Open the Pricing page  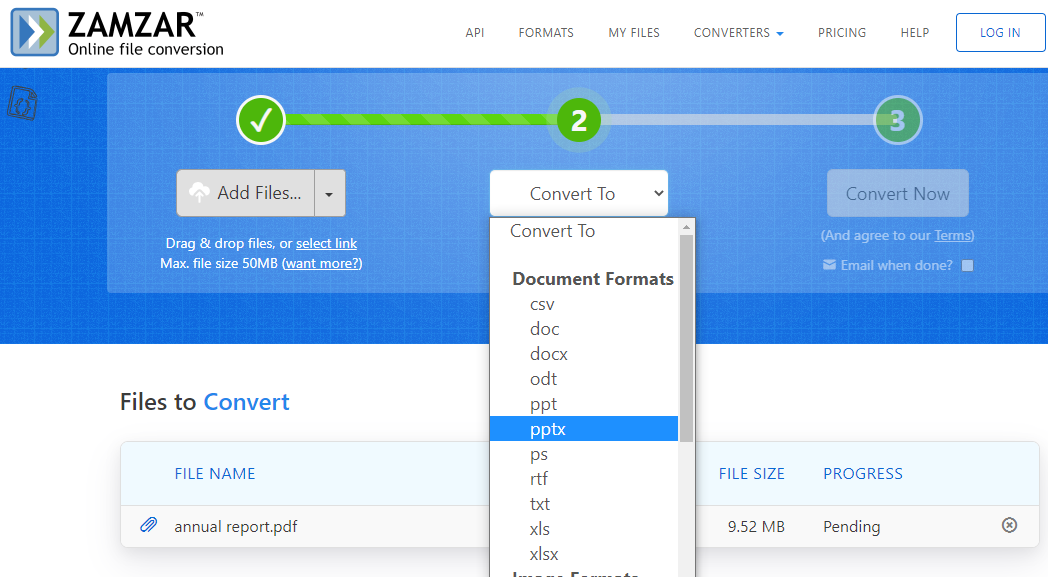[x=841, y=33]
